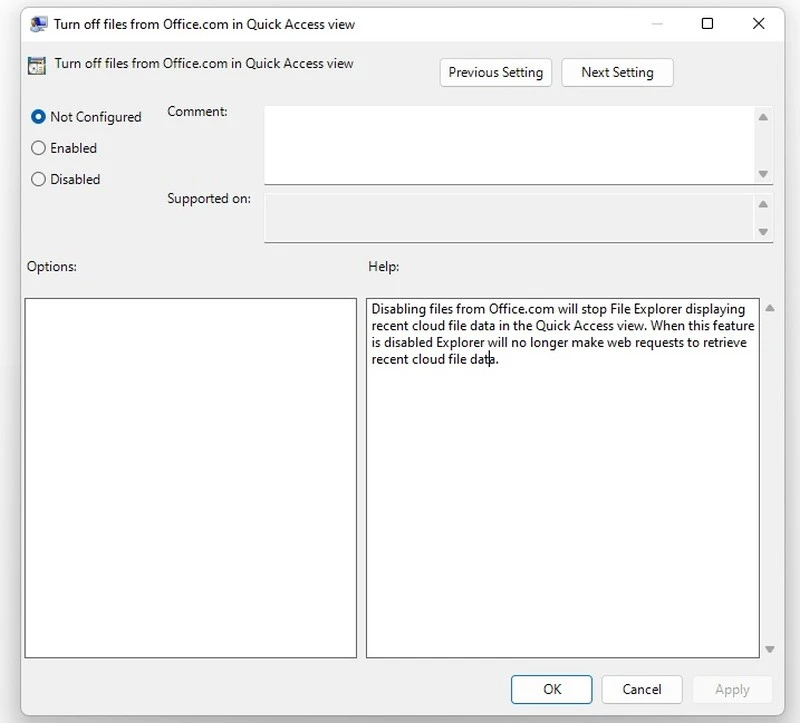Image resolution: width=800 pixels, height=723 pixels.
Task: Click the setting icon beside the policy name
Action: tap(36, 63)
